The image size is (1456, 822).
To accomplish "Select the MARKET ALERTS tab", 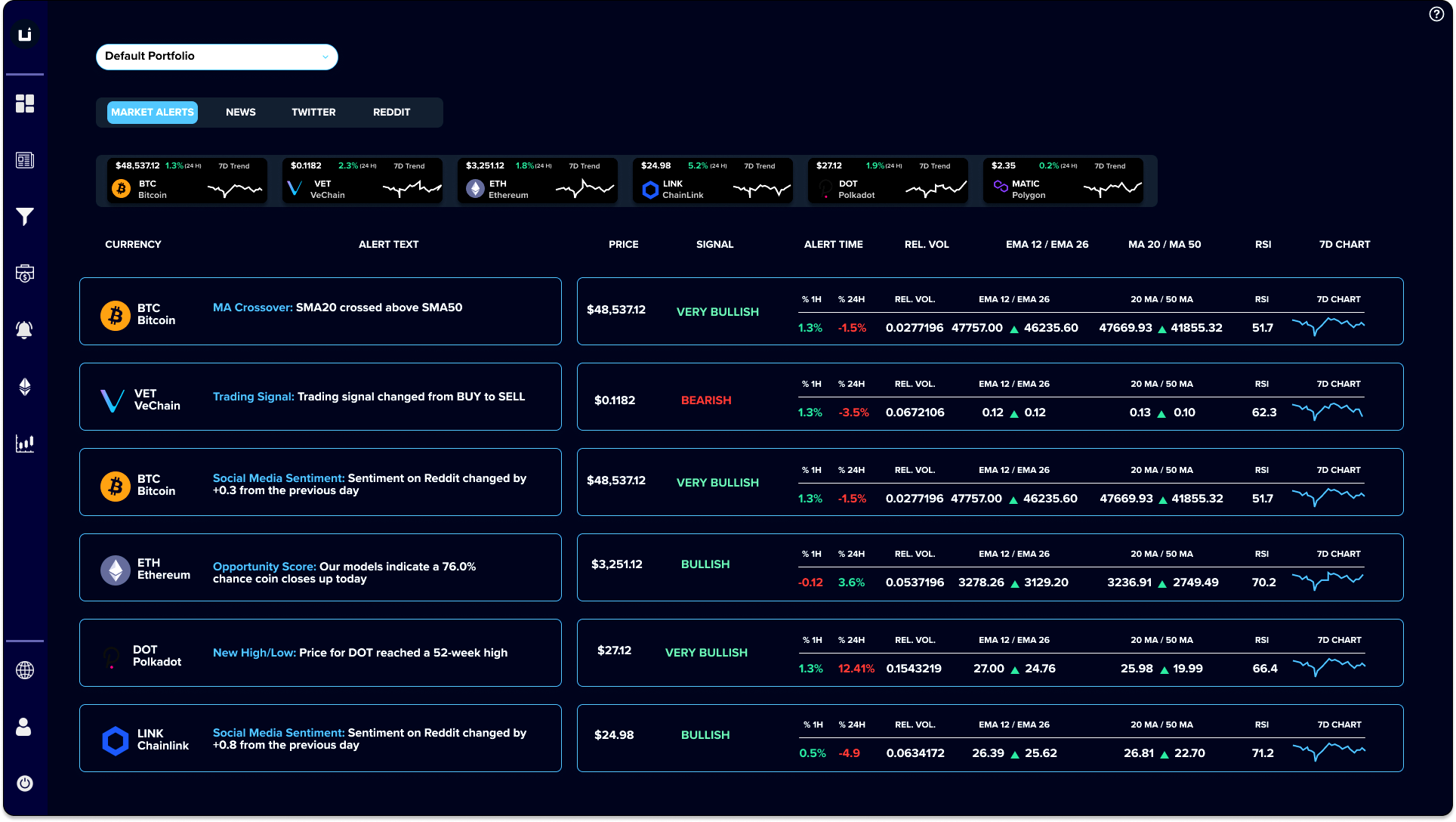I will coord(153,112).
